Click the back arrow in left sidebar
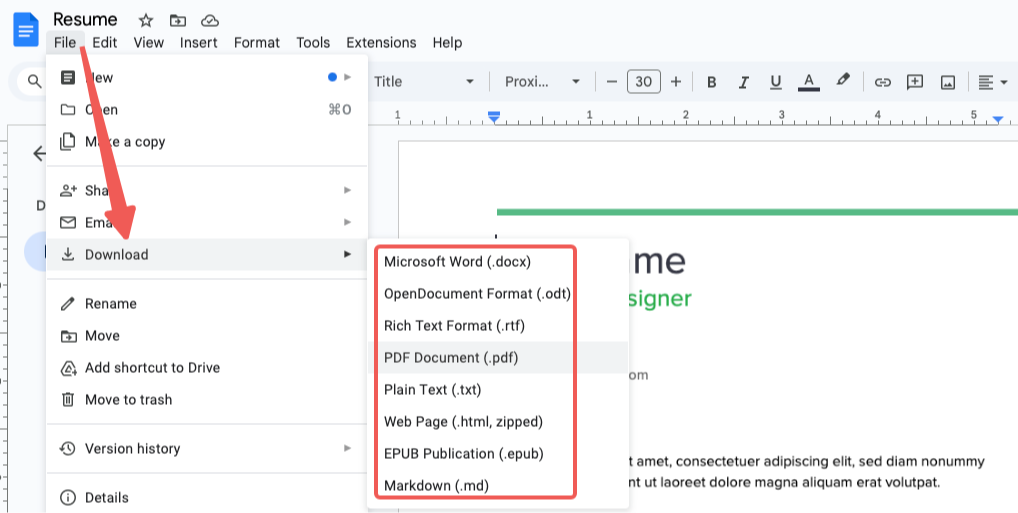Viewport: 1018px width, 513px height. (39, 153)
